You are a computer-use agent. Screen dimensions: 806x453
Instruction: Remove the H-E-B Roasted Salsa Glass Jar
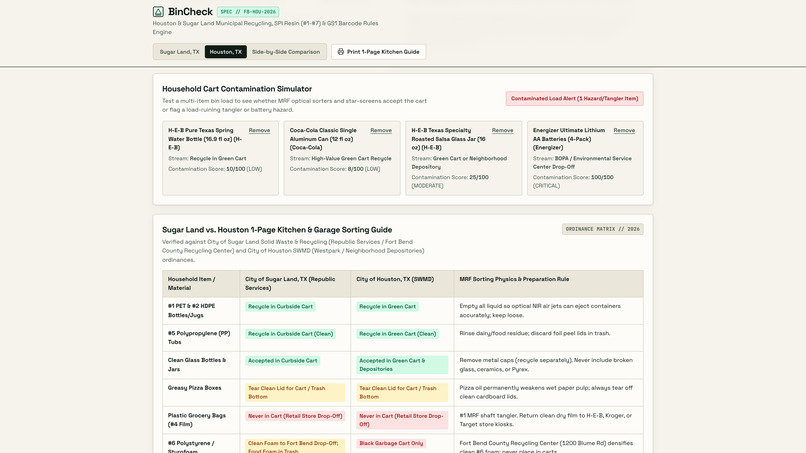pyautogui.click(x=502, y=131)
